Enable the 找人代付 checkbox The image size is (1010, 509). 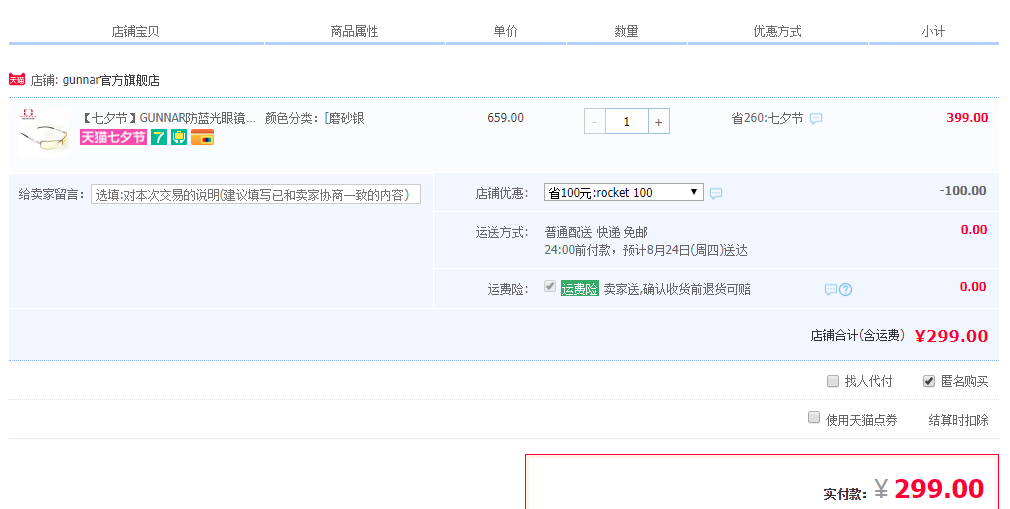pyautogui.click(x=833, y=381)
